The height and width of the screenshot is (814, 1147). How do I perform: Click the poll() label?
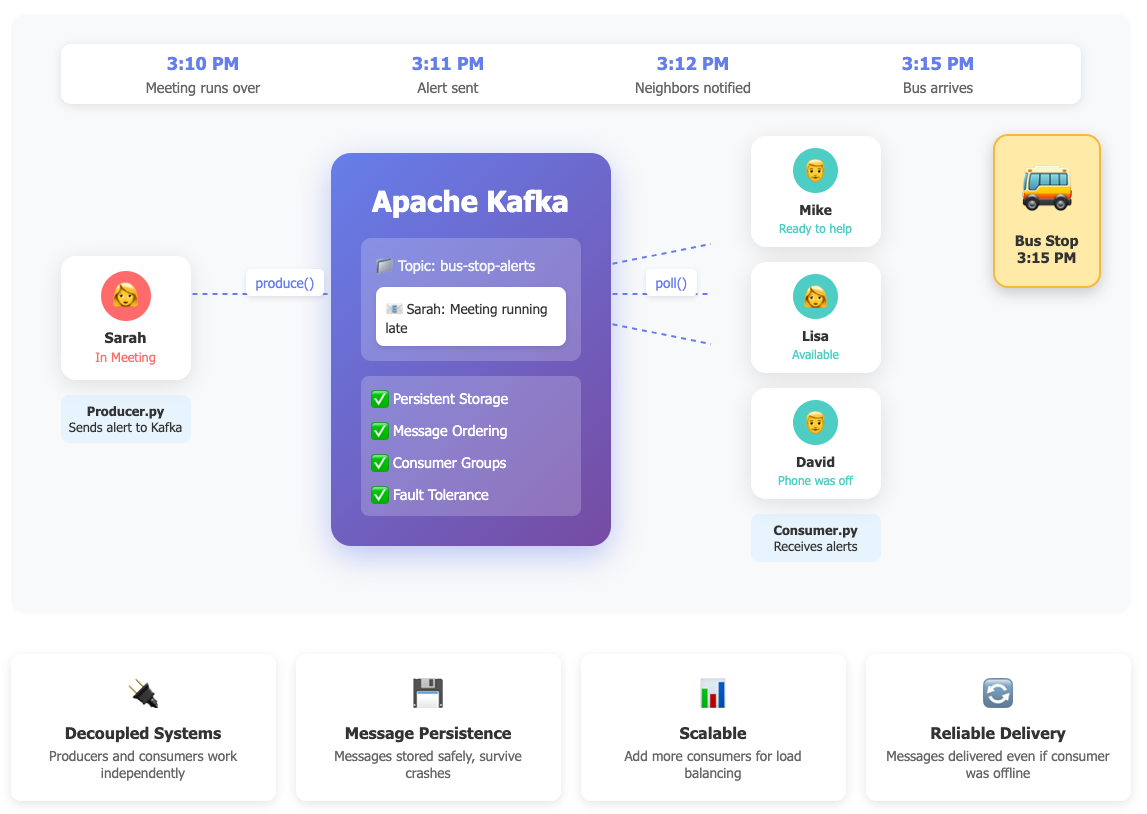pos(671,283)
